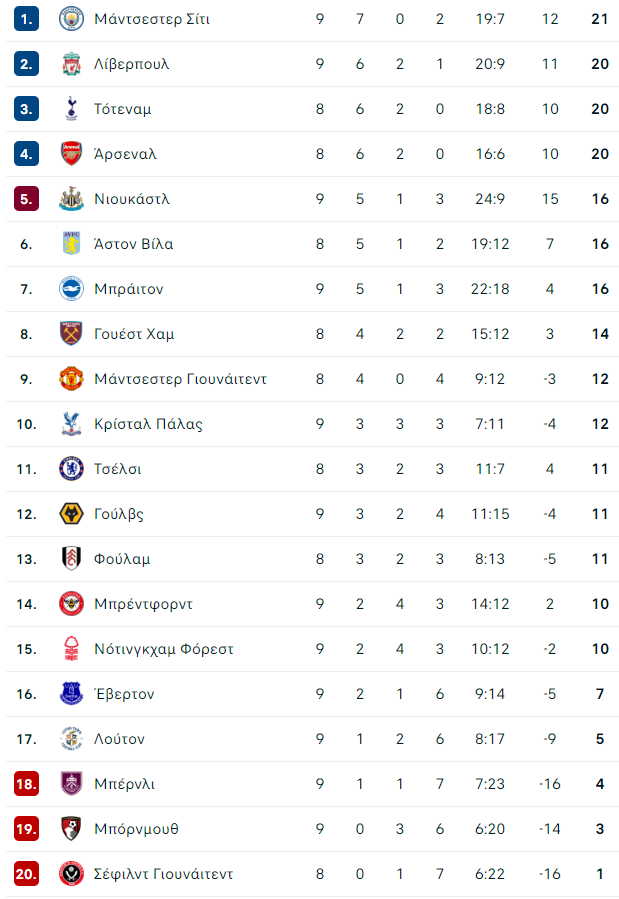The image size is (619, 899).
Task: Open the Σέφιλντ Γιουνάιτεντ team link
Action: coord(163,874)
